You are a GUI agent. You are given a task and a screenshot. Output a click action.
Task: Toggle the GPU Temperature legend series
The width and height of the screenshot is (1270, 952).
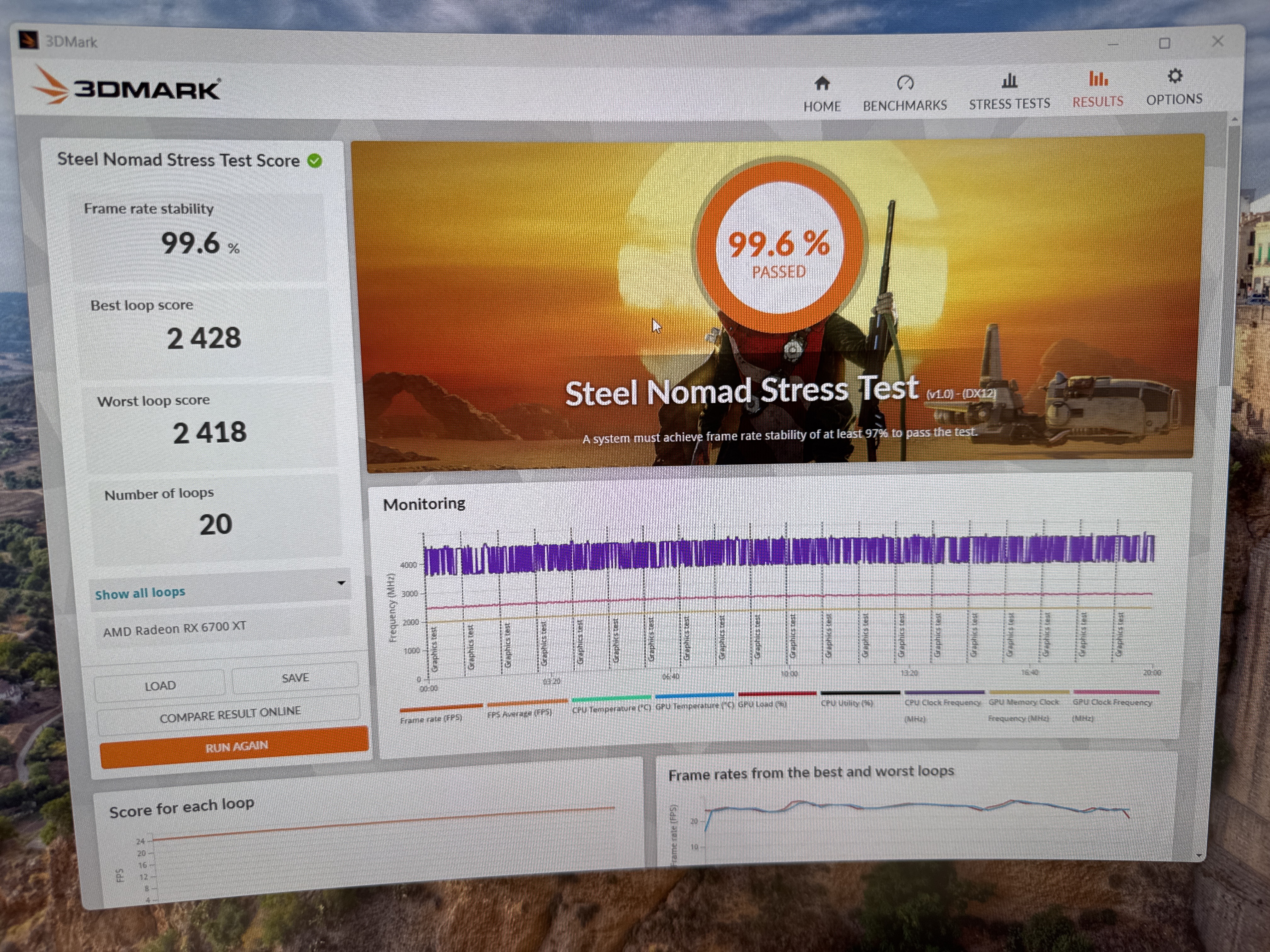695,702
